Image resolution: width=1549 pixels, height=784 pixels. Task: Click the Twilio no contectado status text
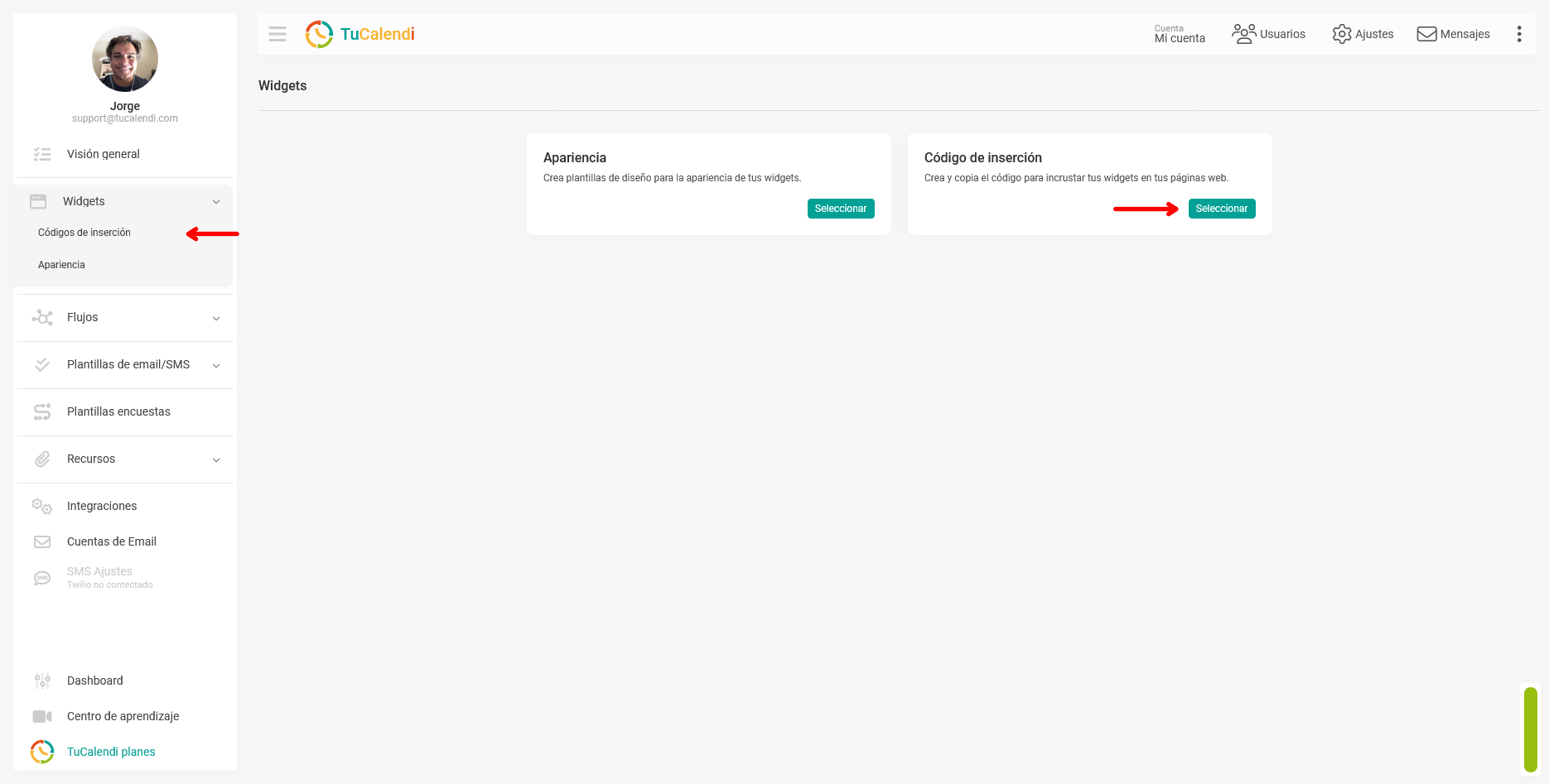pyautogui.click(x=110, y=584)
